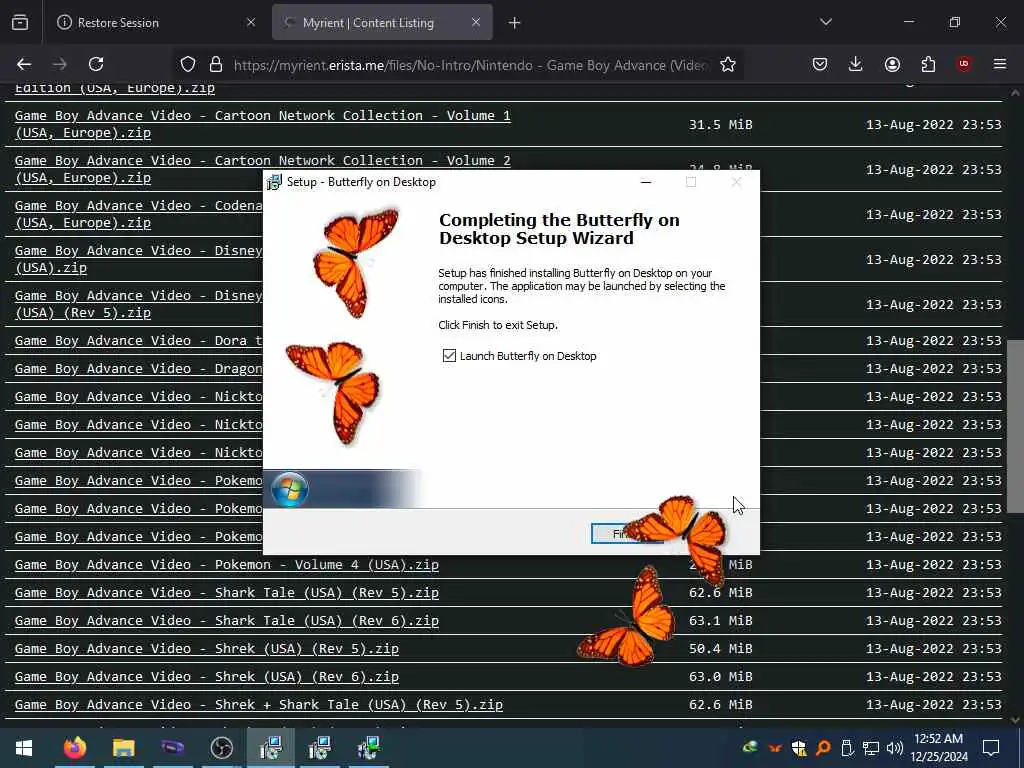The image size is (1024, 768).
Task: Open the Firefox extensions puzzle icon
Action: pos(928,64)
